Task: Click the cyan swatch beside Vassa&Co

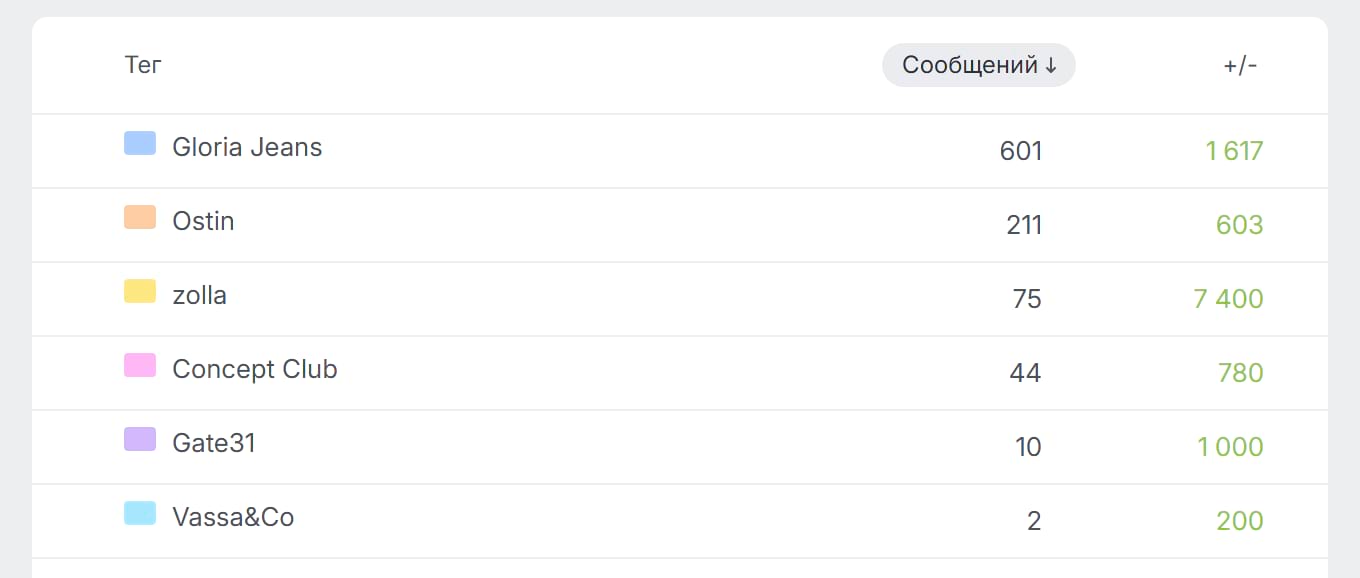Action: 140,513
